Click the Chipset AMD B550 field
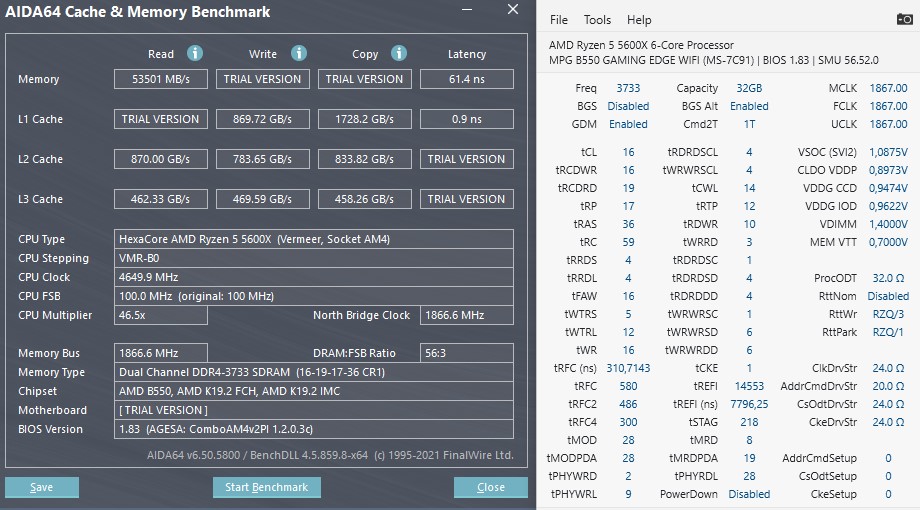920x510 pixels. 314,391
